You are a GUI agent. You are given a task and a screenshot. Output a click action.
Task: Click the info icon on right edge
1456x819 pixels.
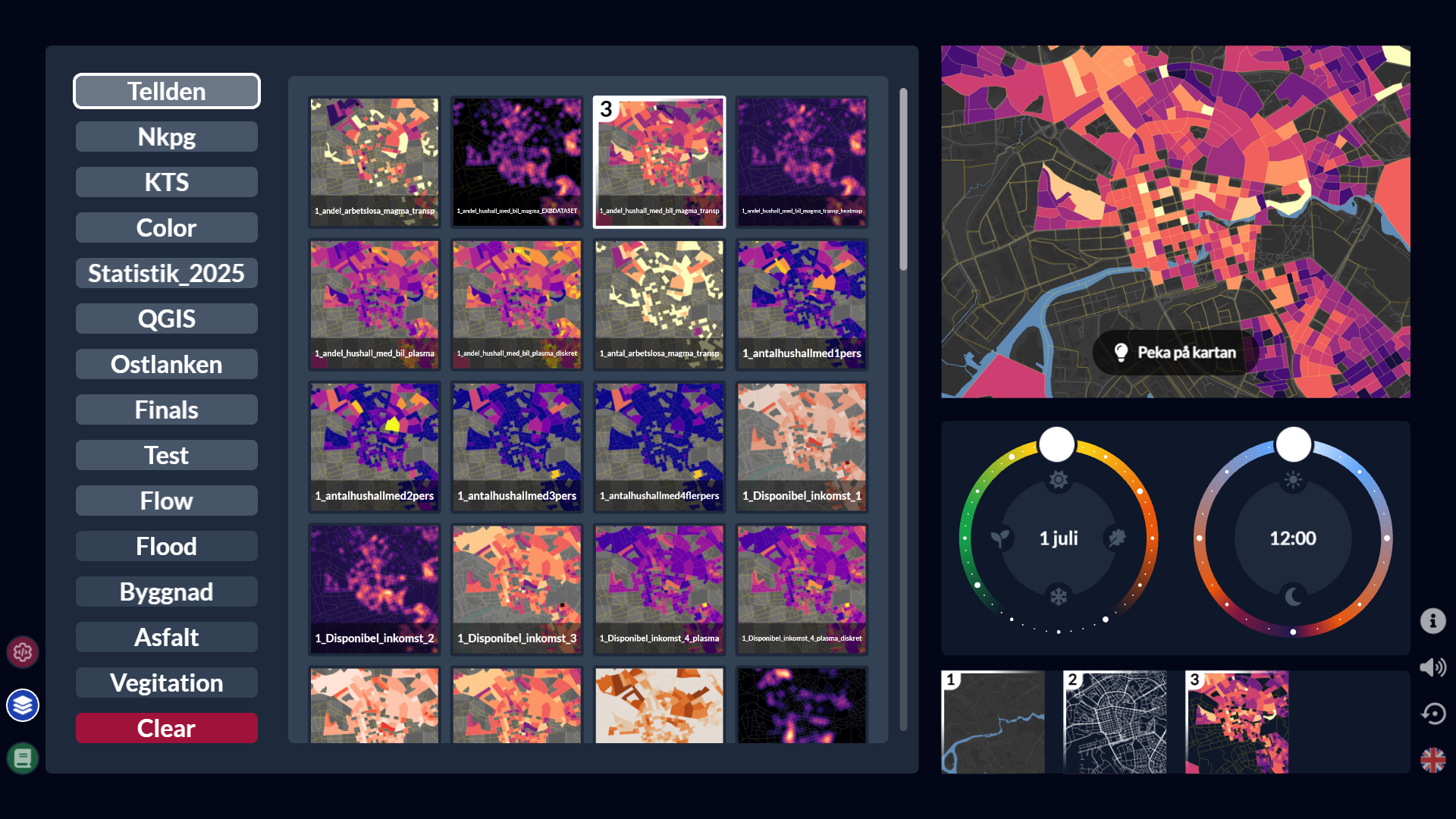click(x=1433, y=621)
